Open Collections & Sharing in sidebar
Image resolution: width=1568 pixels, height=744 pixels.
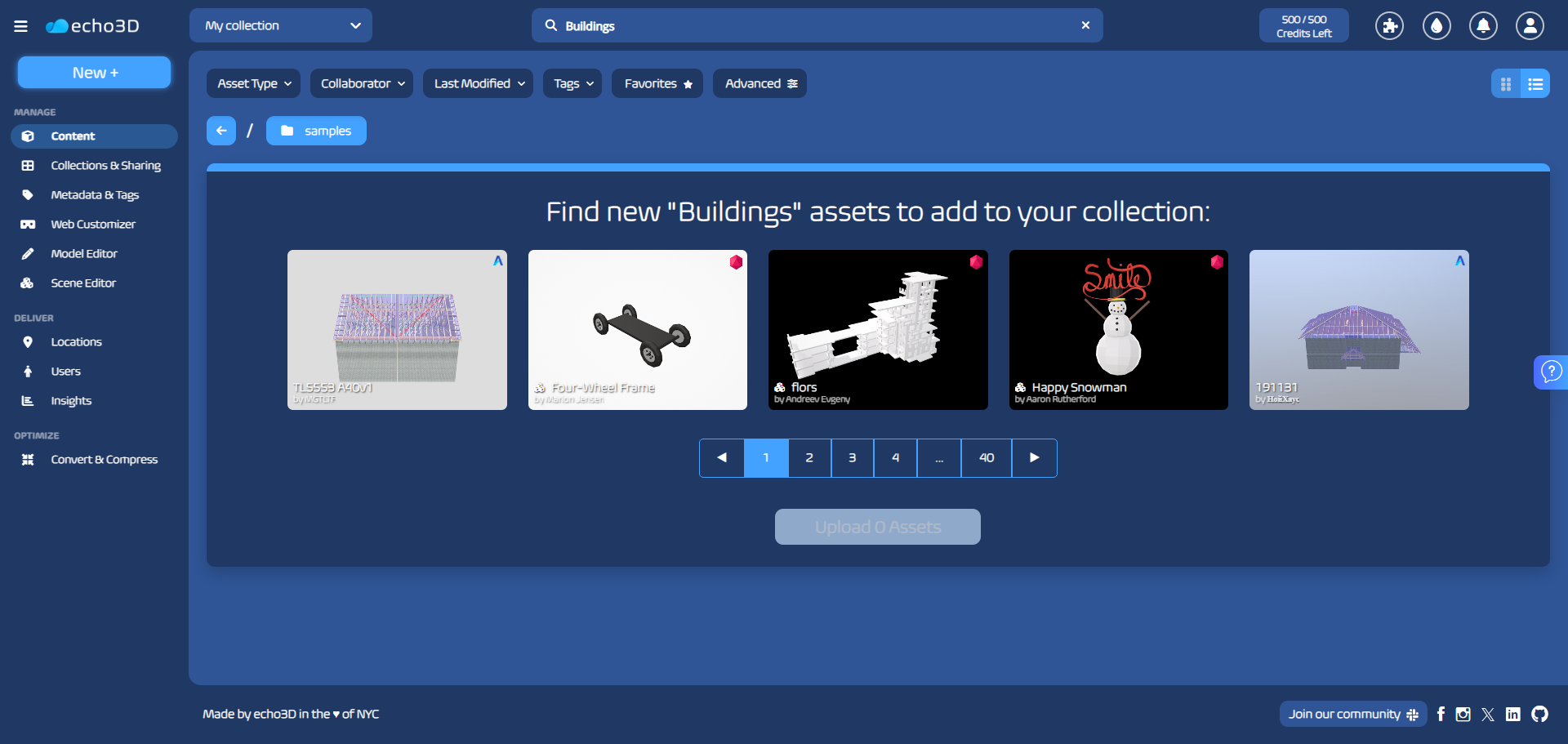point(105,166)
